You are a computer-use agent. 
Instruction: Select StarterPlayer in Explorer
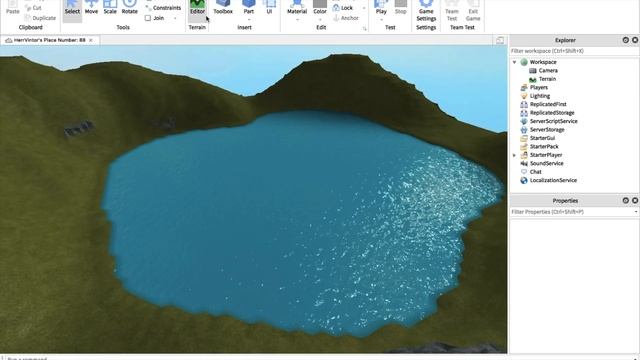[x=546, y=155]
